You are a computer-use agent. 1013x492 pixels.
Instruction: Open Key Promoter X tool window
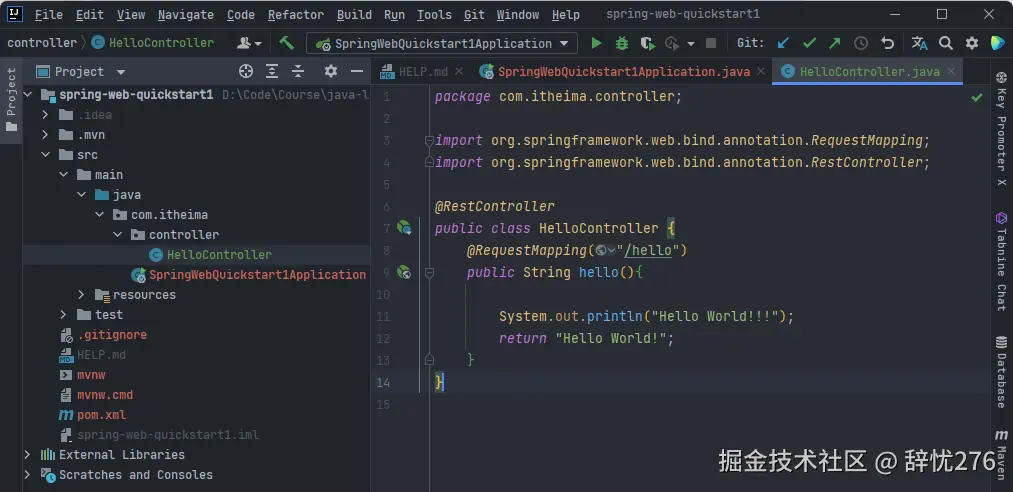[x=1001, y=128]
